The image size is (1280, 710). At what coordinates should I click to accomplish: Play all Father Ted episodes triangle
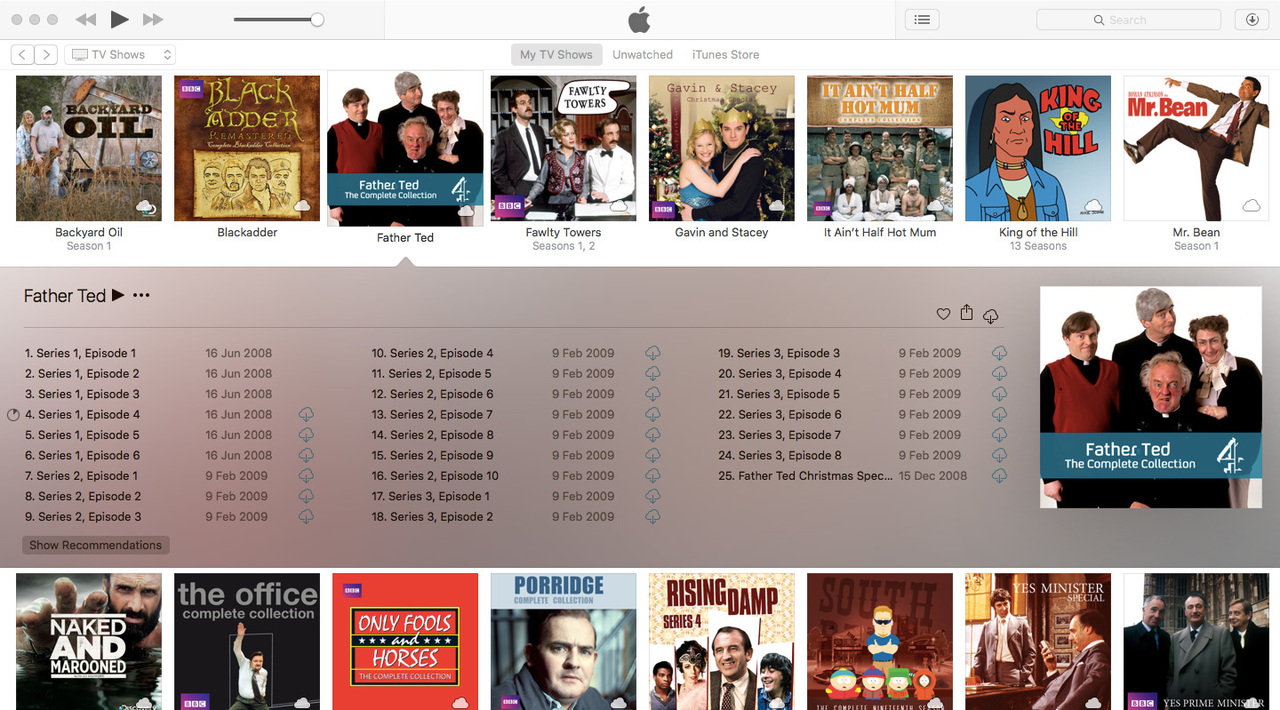pyautogui.click(x=118, y=295)
